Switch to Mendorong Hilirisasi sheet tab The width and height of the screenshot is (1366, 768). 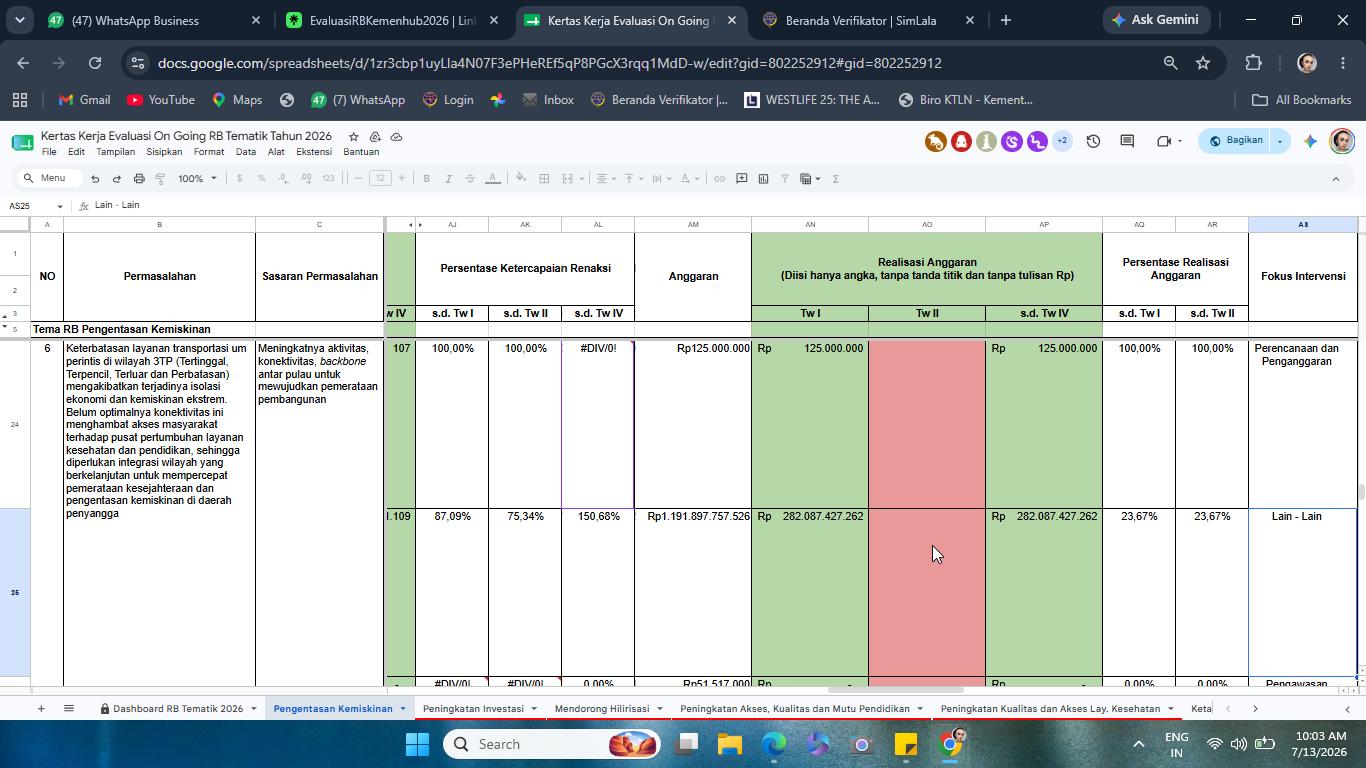(601, 708)
